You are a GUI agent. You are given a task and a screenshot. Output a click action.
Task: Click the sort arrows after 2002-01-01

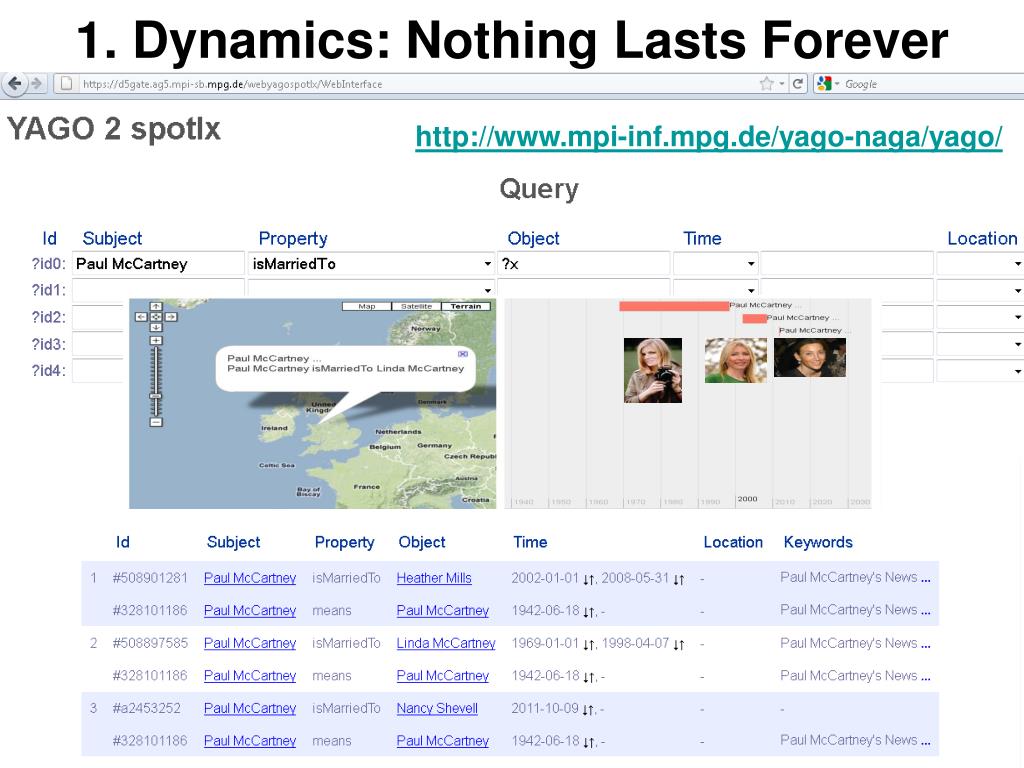click(x=589, y=579)
